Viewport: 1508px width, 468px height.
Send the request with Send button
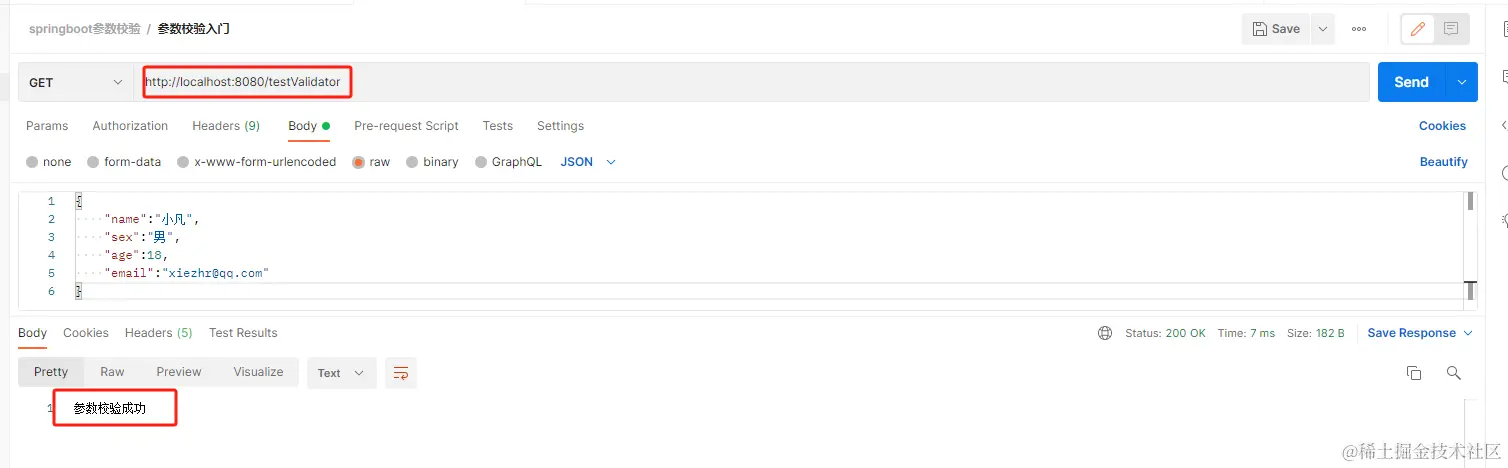[x=1412, y=82]
